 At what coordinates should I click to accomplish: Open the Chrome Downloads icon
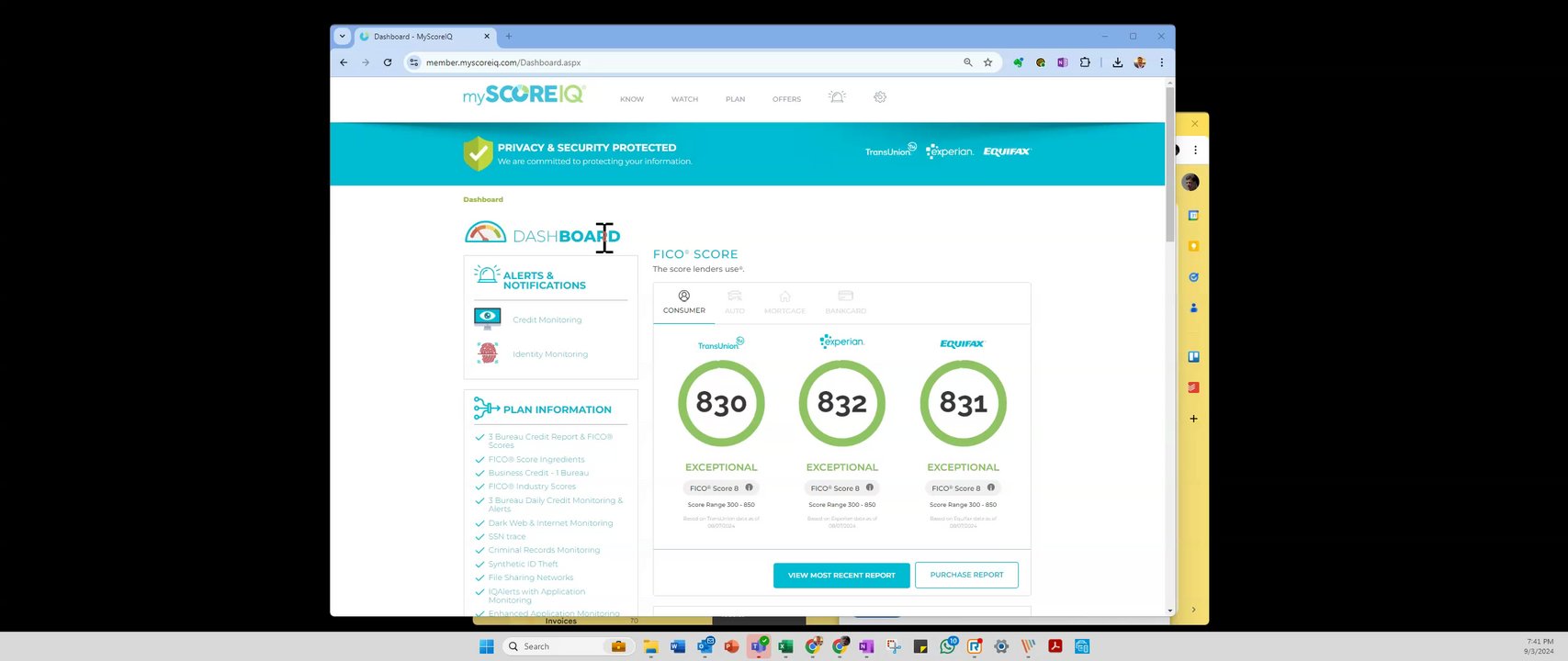(1117, 62)
